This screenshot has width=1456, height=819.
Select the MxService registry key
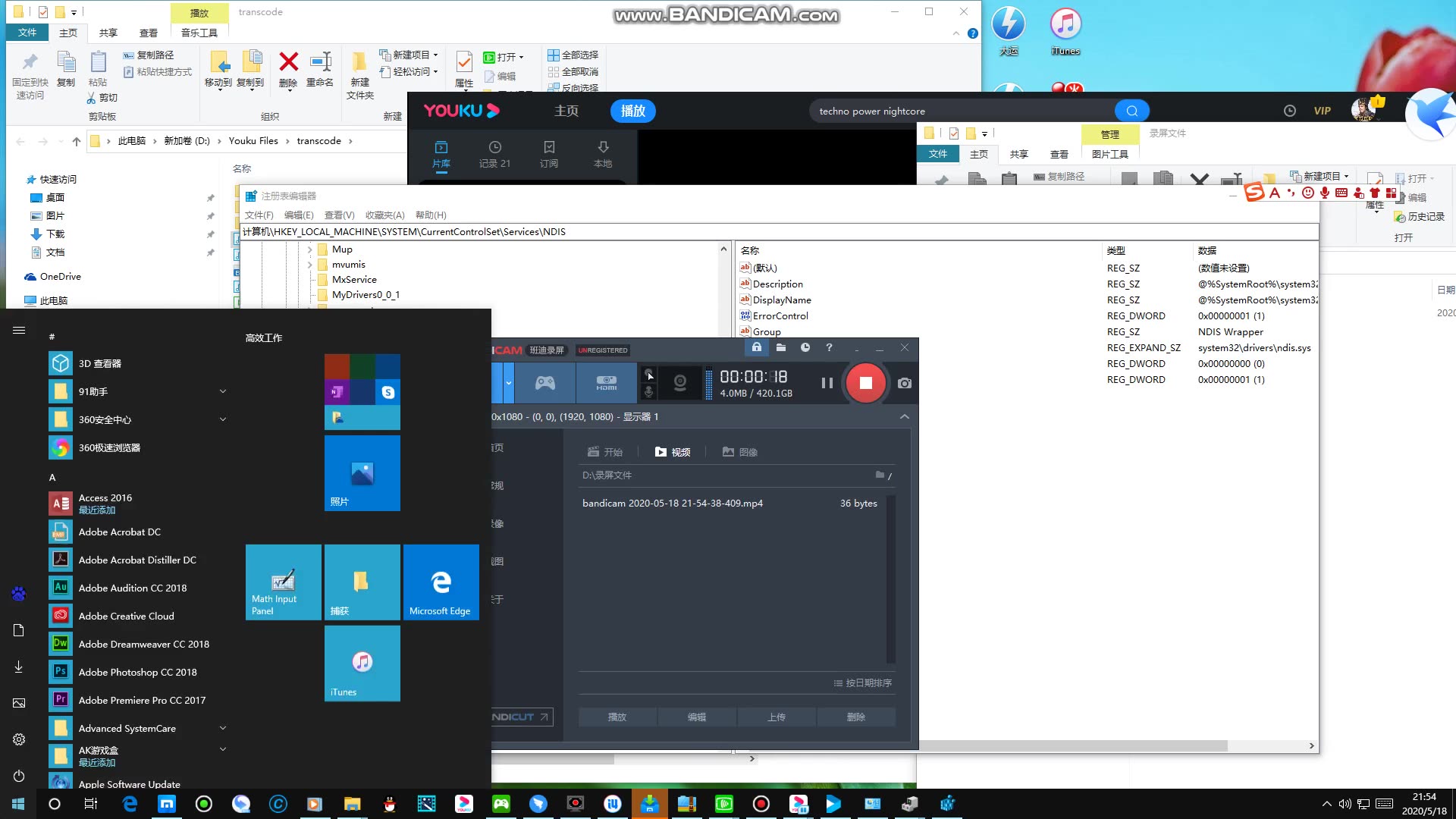point(354,280)
